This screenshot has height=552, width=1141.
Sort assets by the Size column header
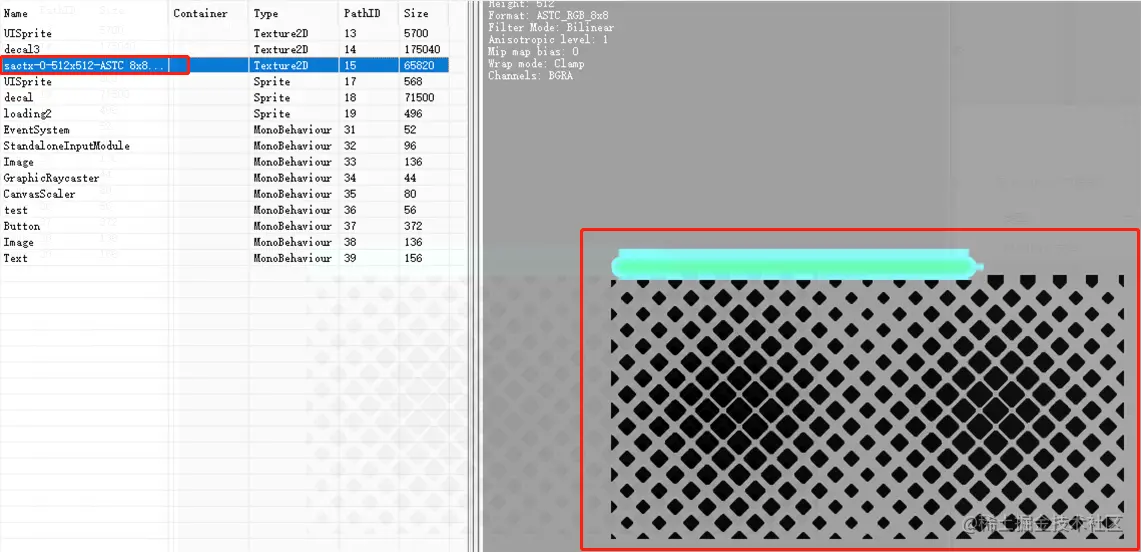pos(416,14)
